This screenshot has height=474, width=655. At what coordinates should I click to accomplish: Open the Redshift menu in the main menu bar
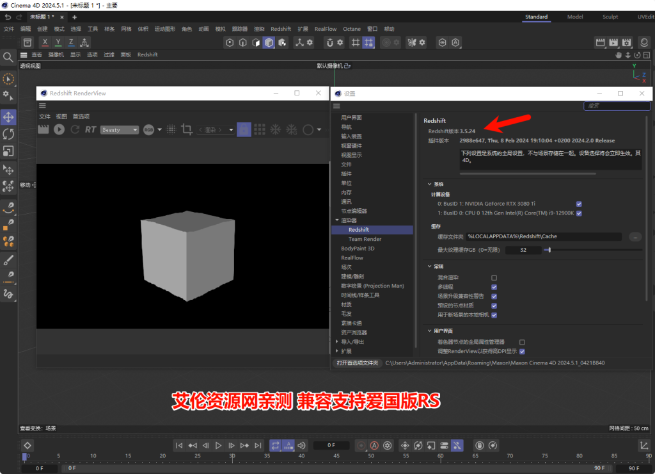tap(280, 29)
